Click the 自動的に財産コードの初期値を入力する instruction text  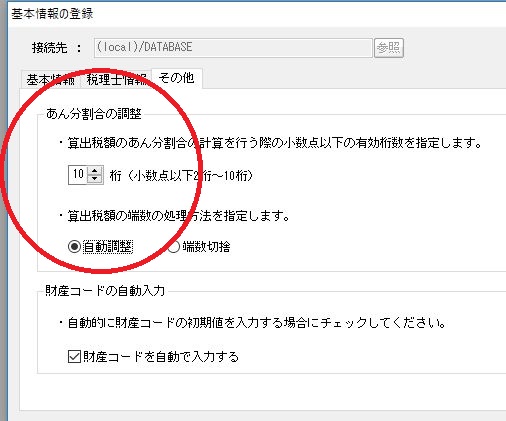(x=257, y=323)
